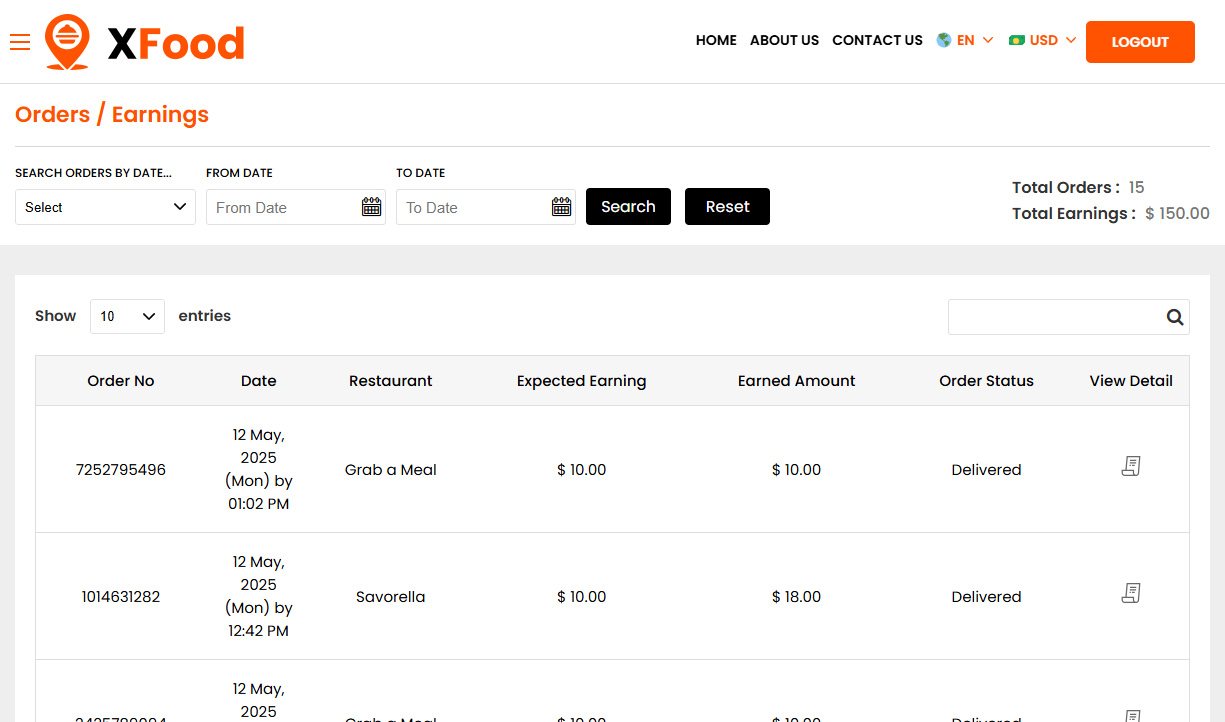Change the Show entries count dropdown
1225x722 pixels.
click(127, 316)
